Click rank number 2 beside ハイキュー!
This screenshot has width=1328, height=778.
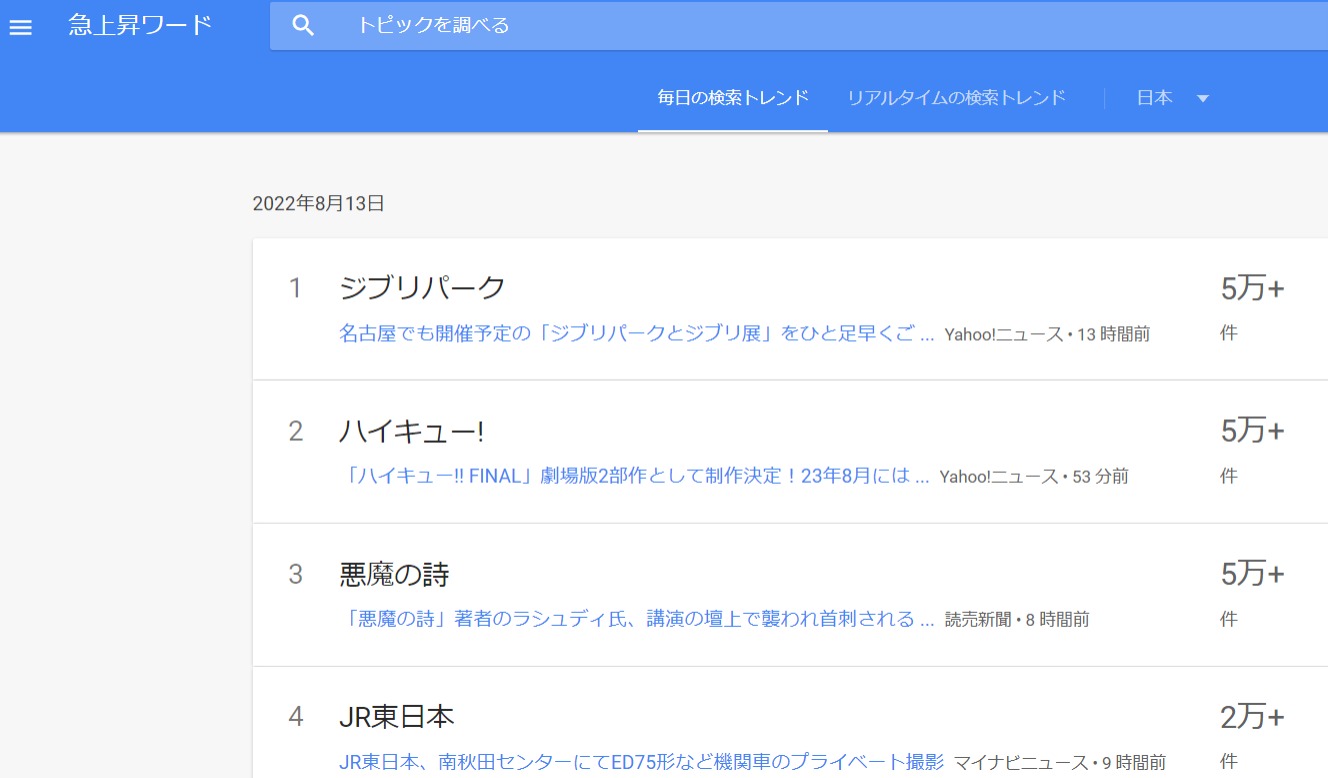[x=295, y=432]
